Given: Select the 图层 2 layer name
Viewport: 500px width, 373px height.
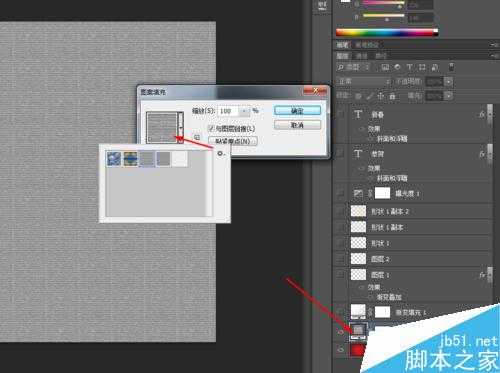Looking at the screenshot, I should tap(380, 259).
